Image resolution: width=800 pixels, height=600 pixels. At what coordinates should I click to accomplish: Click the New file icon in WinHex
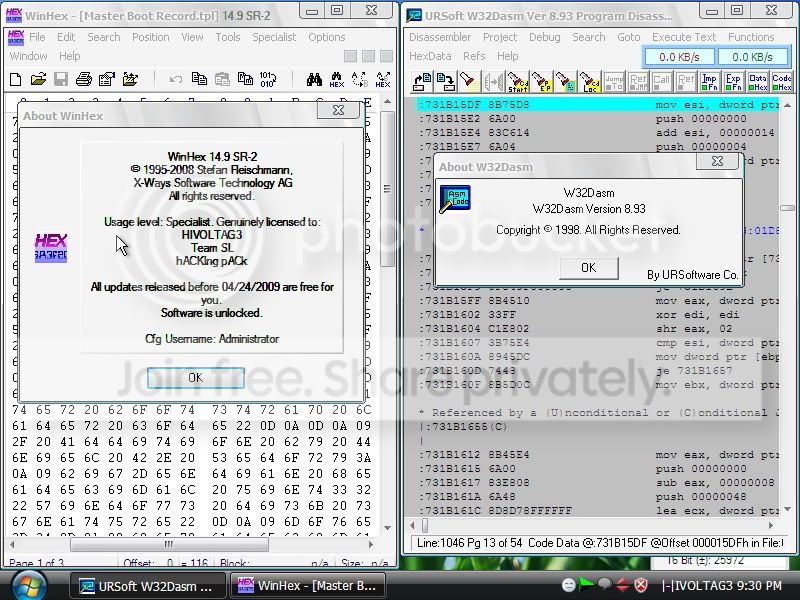(16, 79)
